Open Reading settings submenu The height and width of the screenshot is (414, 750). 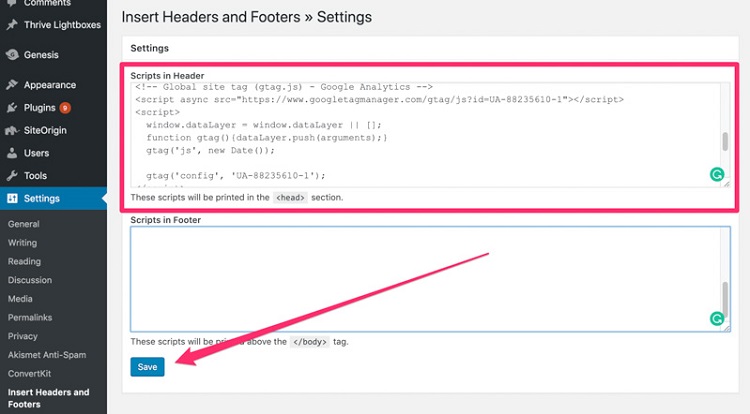24,261
